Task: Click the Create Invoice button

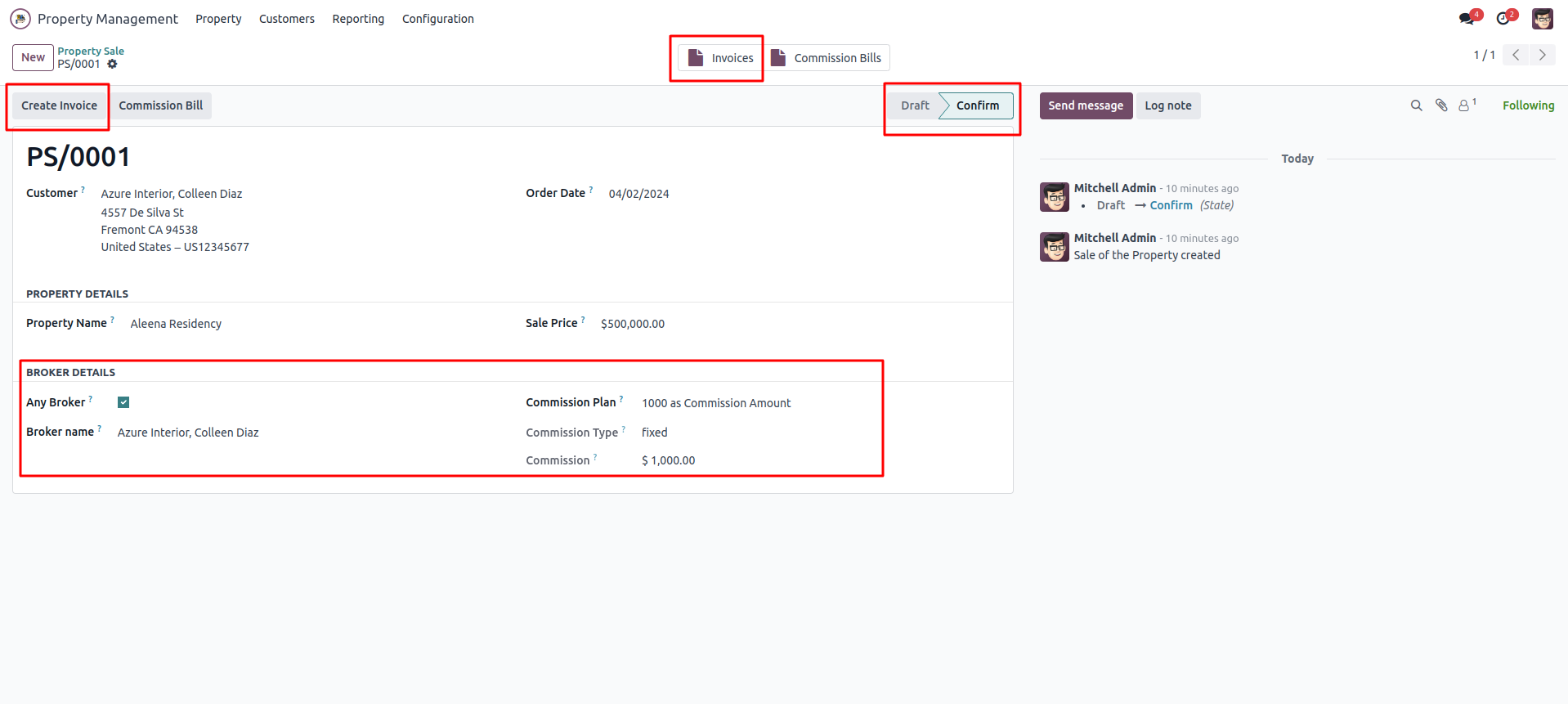Action: pos(59,105)
